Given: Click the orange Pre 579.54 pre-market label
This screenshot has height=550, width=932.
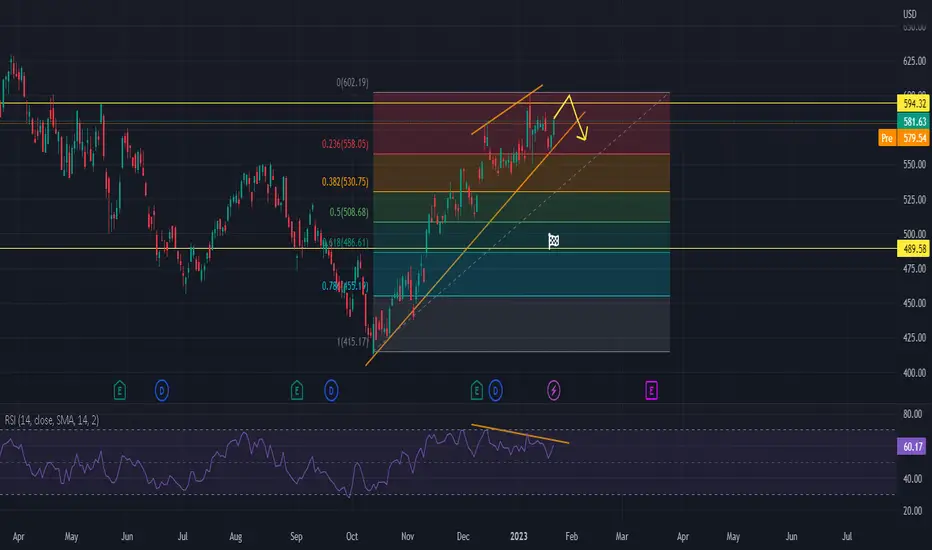Looking at the screenshot, I should pyautogui.click(x=904, y=138).
